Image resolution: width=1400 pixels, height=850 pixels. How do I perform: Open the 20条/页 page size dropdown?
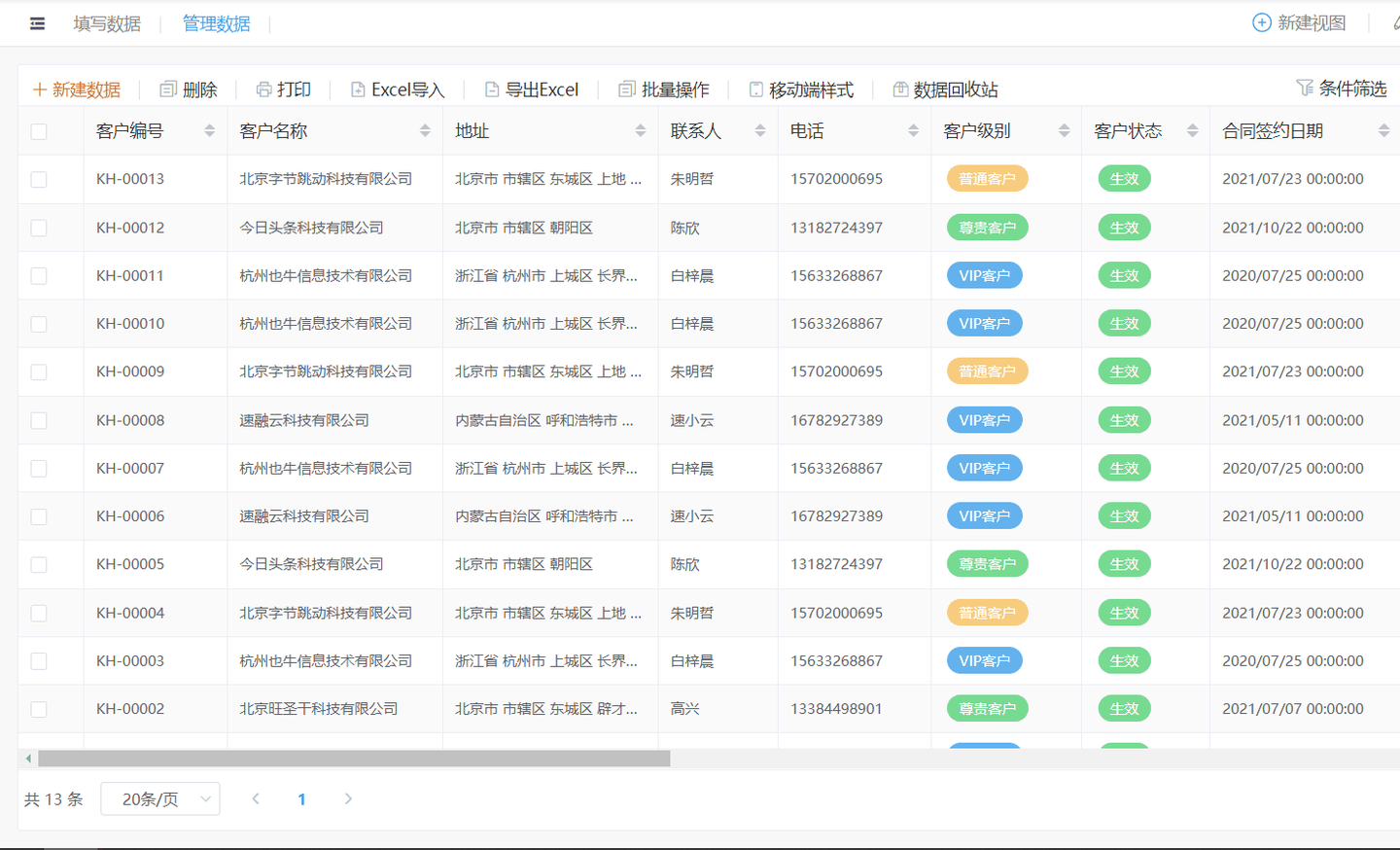(160, 798)
